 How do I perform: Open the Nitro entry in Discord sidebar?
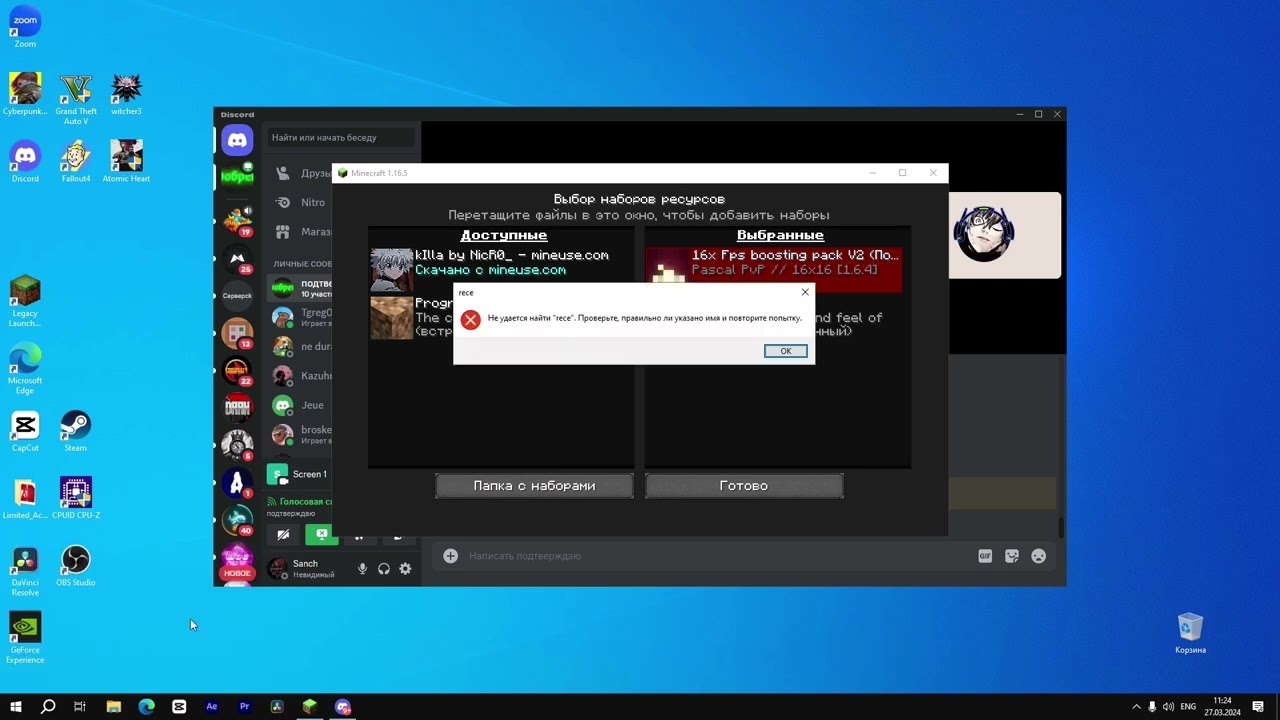point(301,202)
